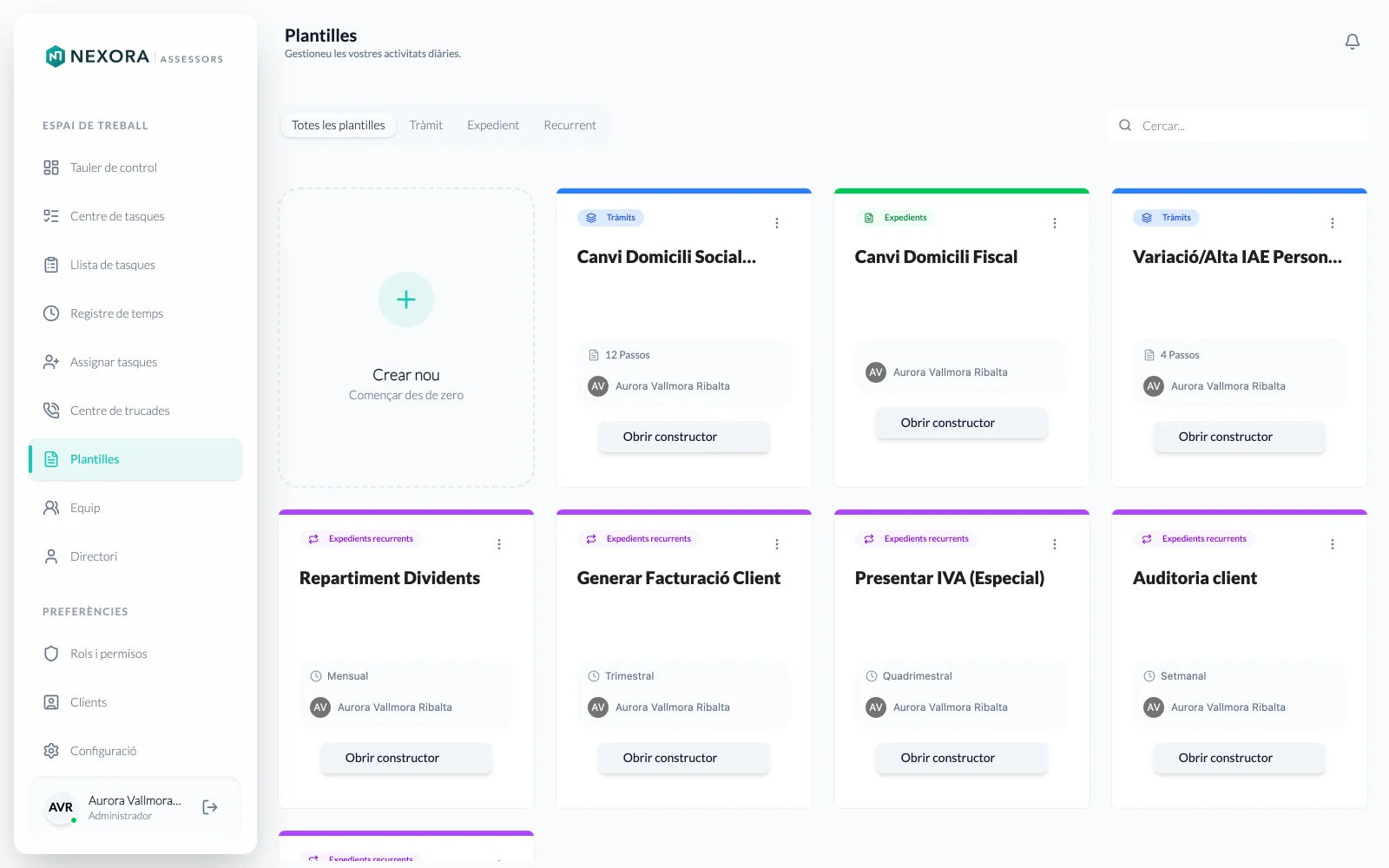This screenshot has width=1389, height=868.
Task: Switch to the Recurrent tab
Action: (569, 125)
